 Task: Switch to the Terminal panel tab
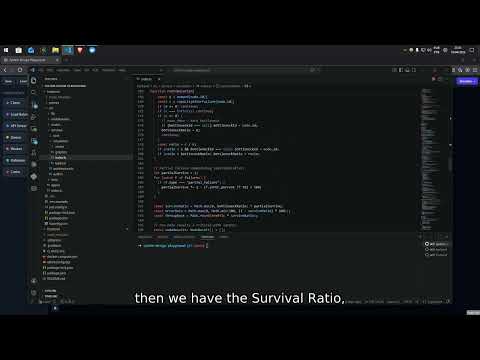(207, 237)
